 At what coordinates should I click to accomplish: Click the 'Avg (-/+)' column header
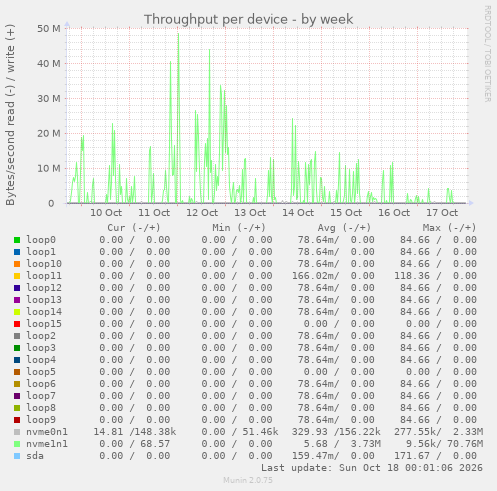[x=344, y=228]
